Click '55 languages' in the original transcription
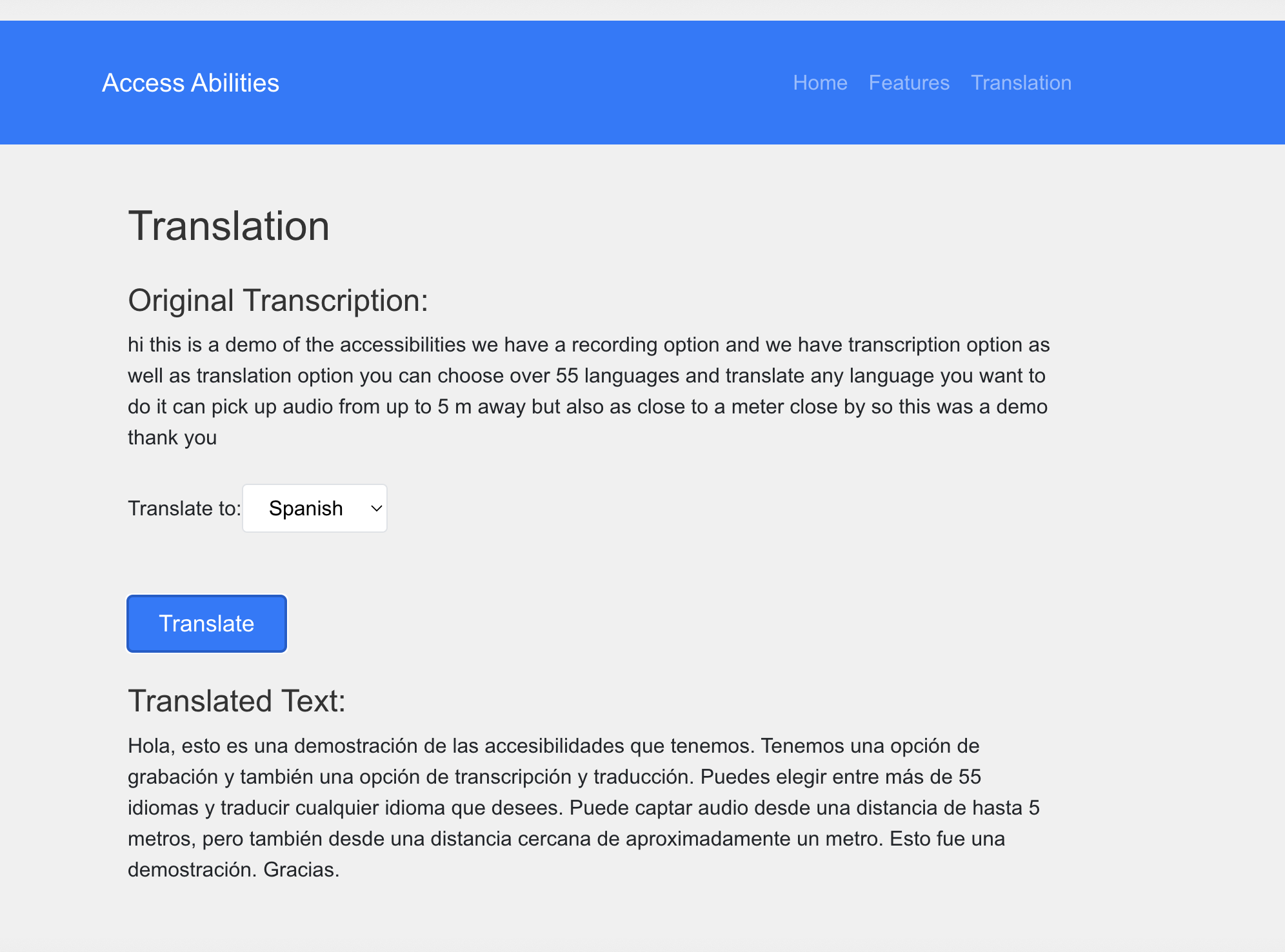Screen dimensions: 1285x952 point(617,375)
